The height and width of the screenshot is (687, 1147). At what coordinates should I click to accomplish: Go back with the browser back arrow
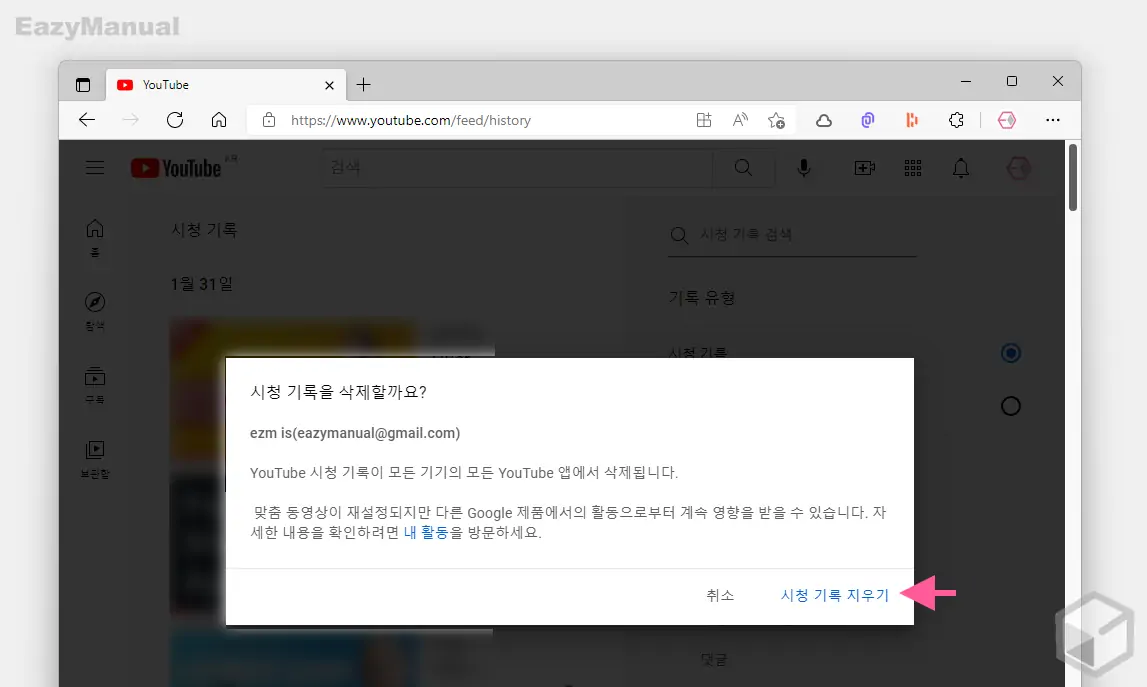tap(87, 120)
